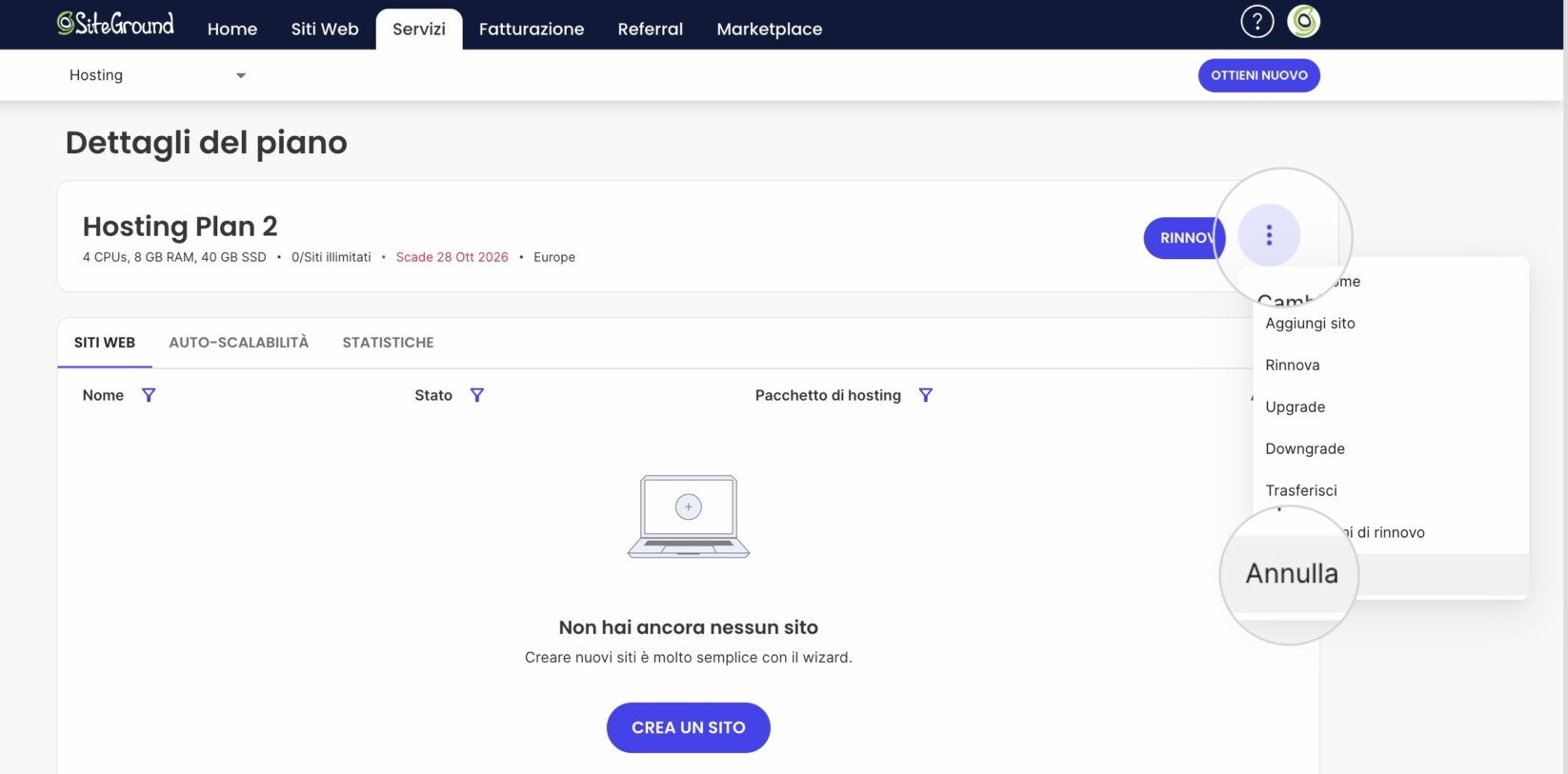This screenshot has width=1568, height=774.
Task: Open the Marketplace menu
Action: point(770,29)
